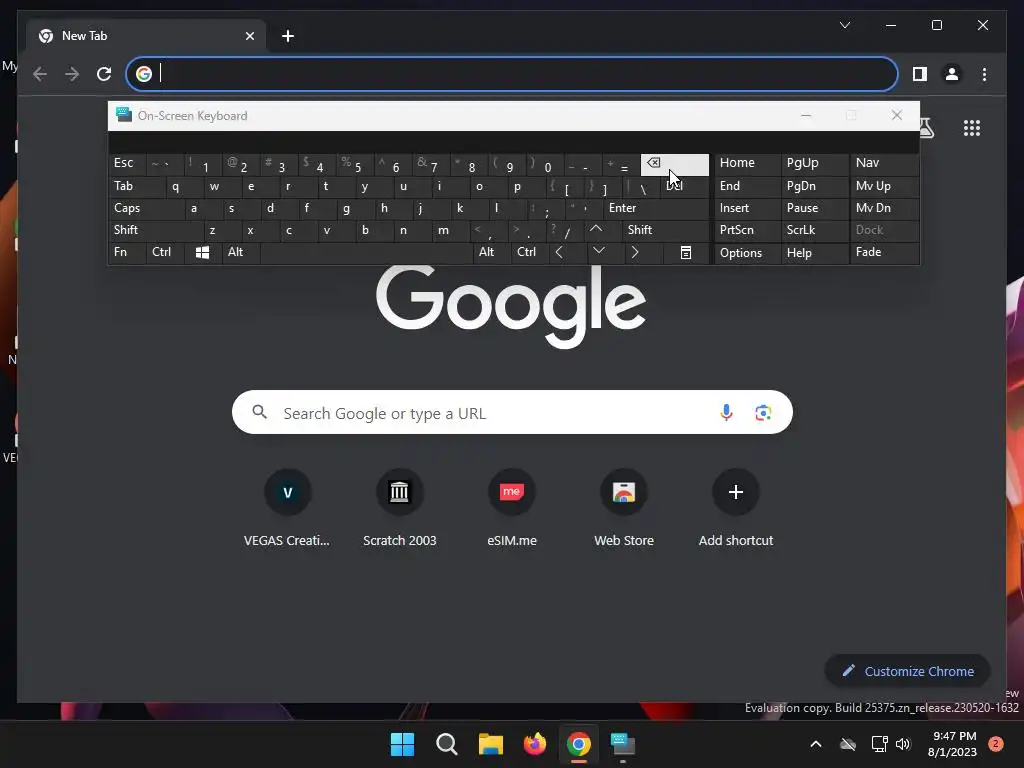The width and height of the screenshot is (1024, 768).
Task: Toggle left Ctrl key on On-Screen Keyboard
Action: [165, 253]
